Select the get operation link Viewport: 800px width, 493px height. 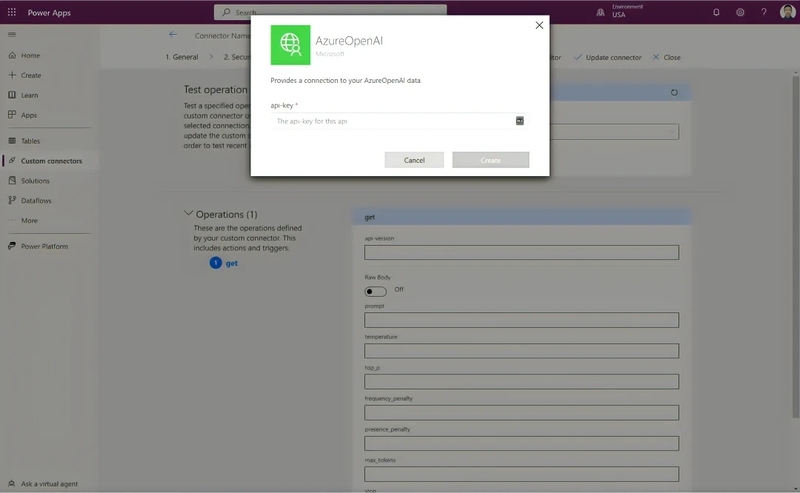(x=232, y=263)
